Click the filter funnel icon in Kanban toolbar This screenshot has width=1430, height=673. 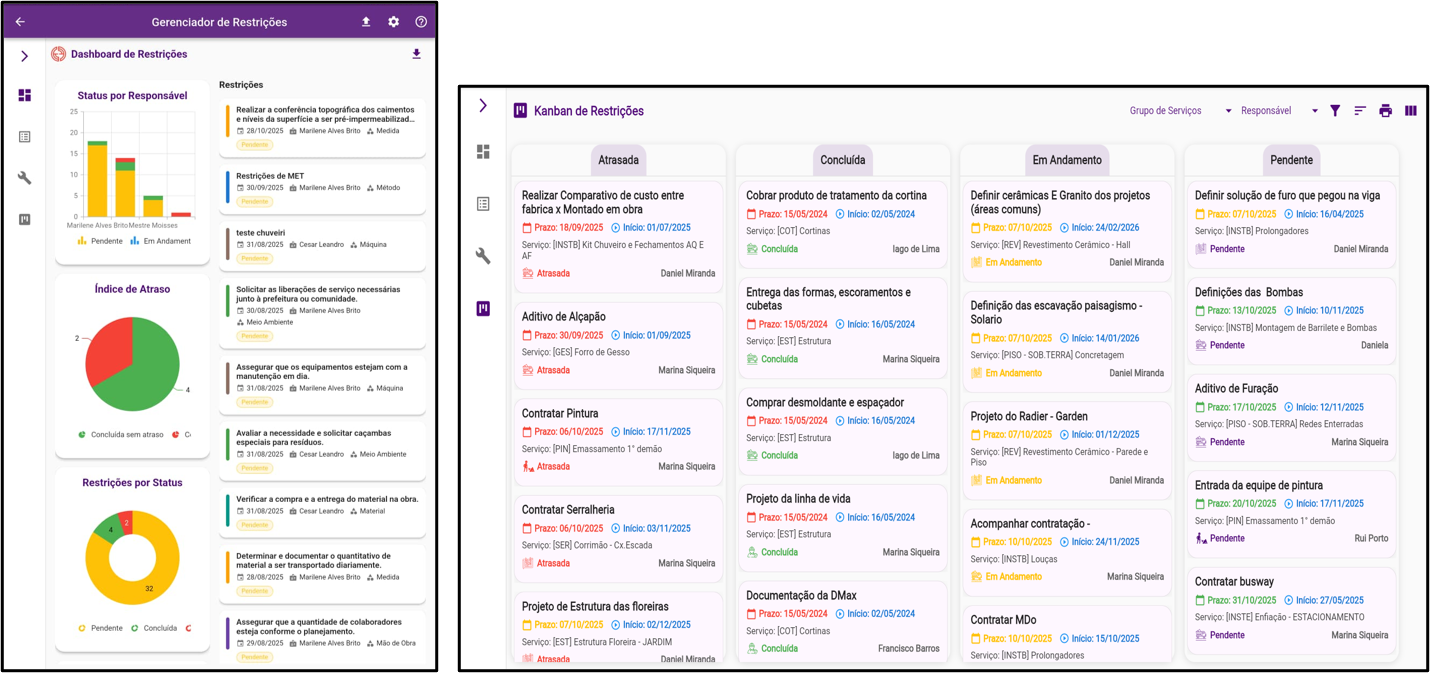[1335, 111]
